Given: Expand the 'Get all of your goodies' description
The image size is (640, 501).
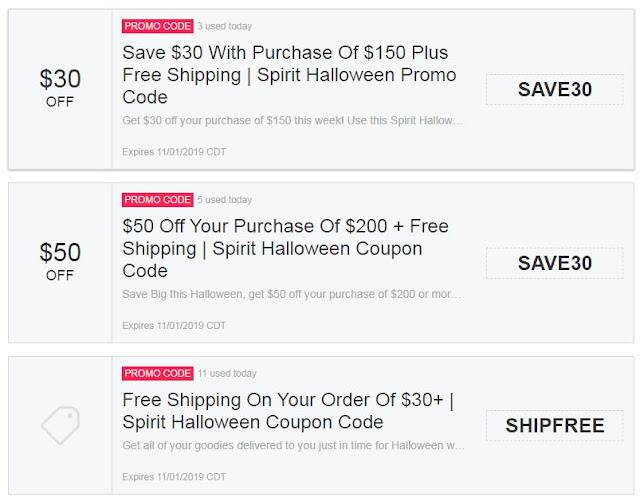Looking at the screenshot, I should pyautogui.click(x=293, y=445).
